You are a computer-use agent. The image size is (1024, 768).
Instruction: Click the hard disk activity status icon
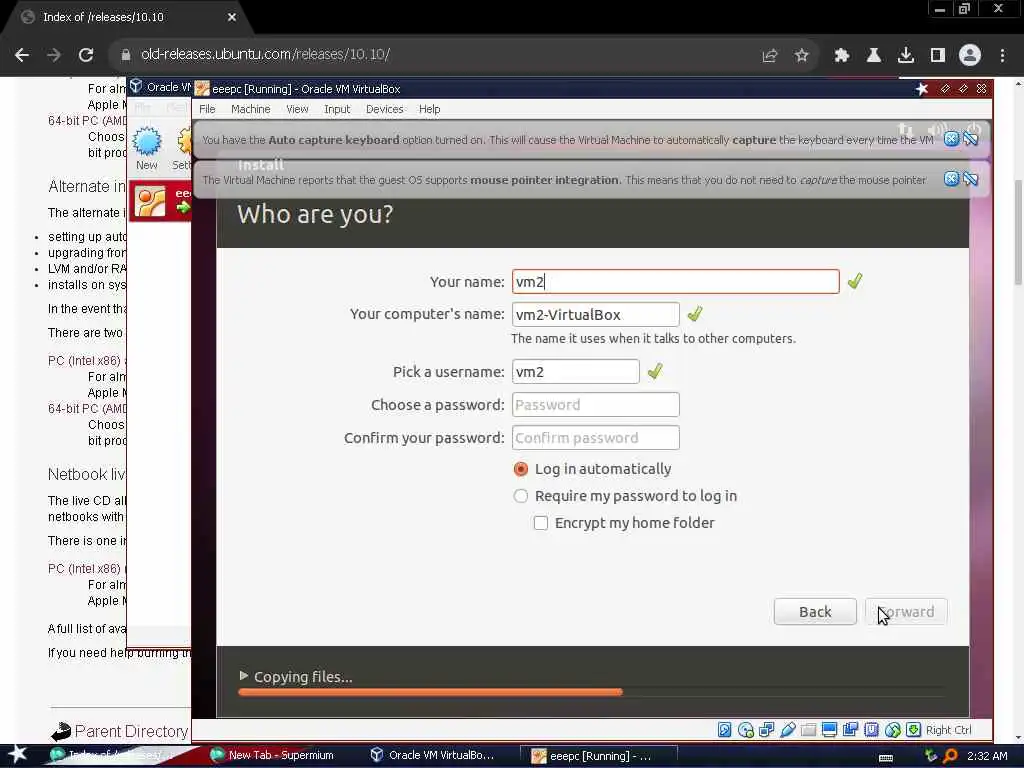pos(724,729)
